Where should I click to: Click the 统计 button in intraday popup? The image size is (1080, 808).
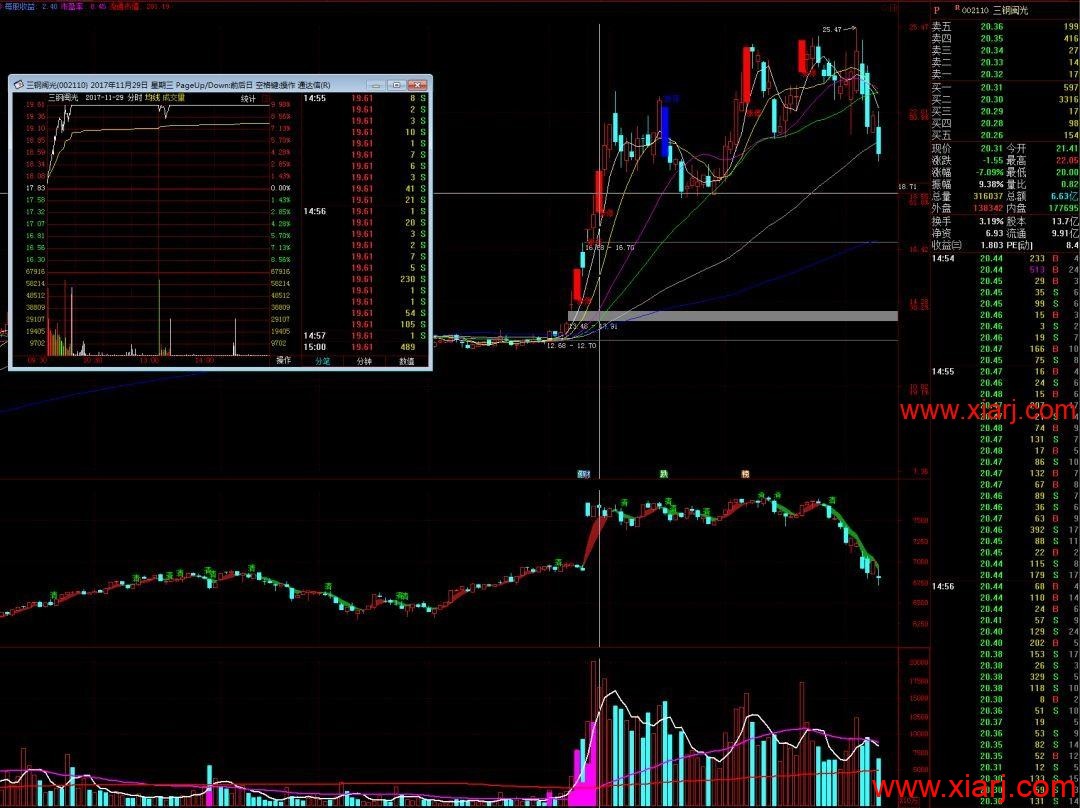tap(248, 99)
